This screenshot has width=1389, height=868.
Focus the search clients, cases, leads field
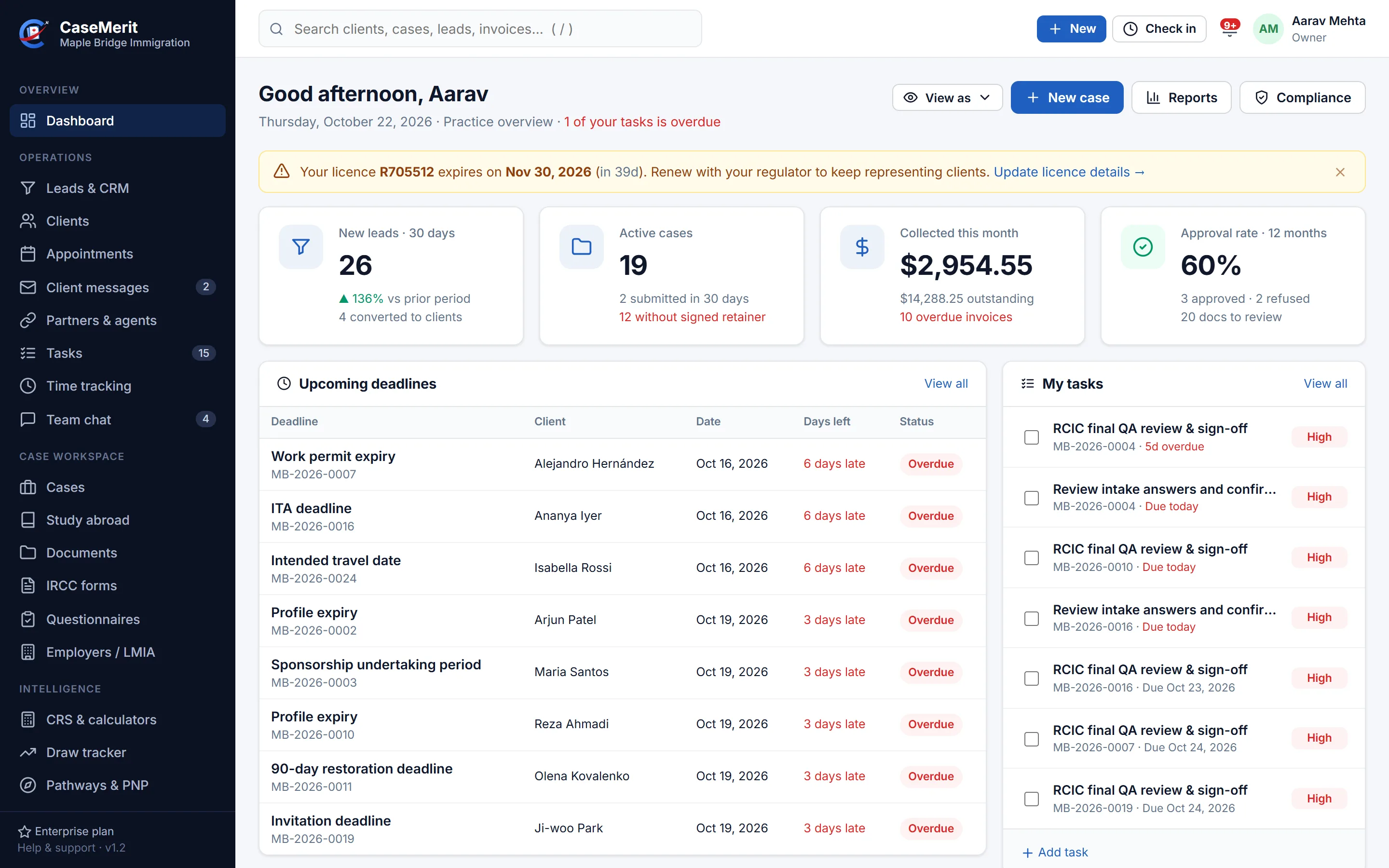480,29
